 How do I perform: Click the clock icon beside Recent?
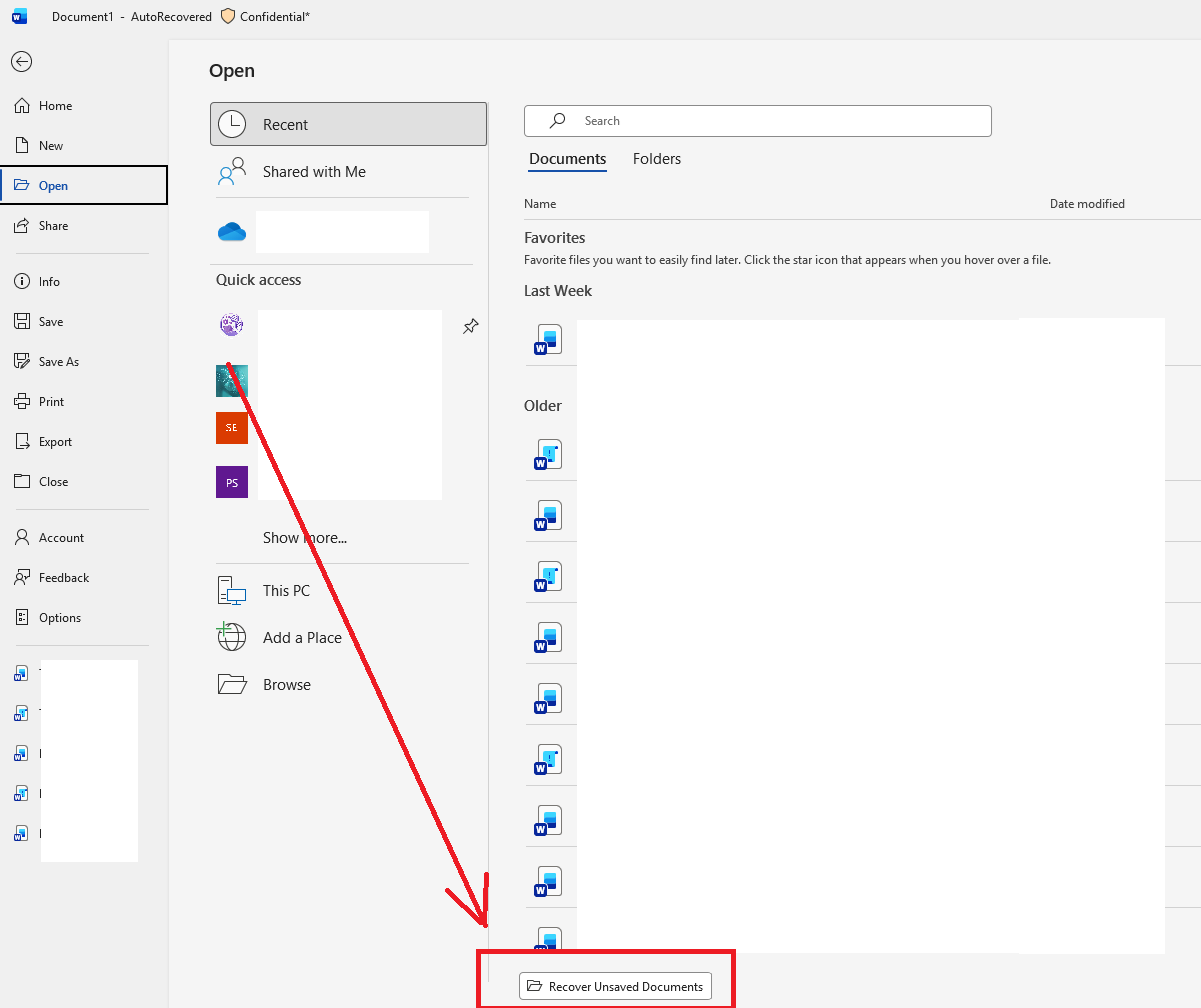pyautogui.click(x=232, y=124)
